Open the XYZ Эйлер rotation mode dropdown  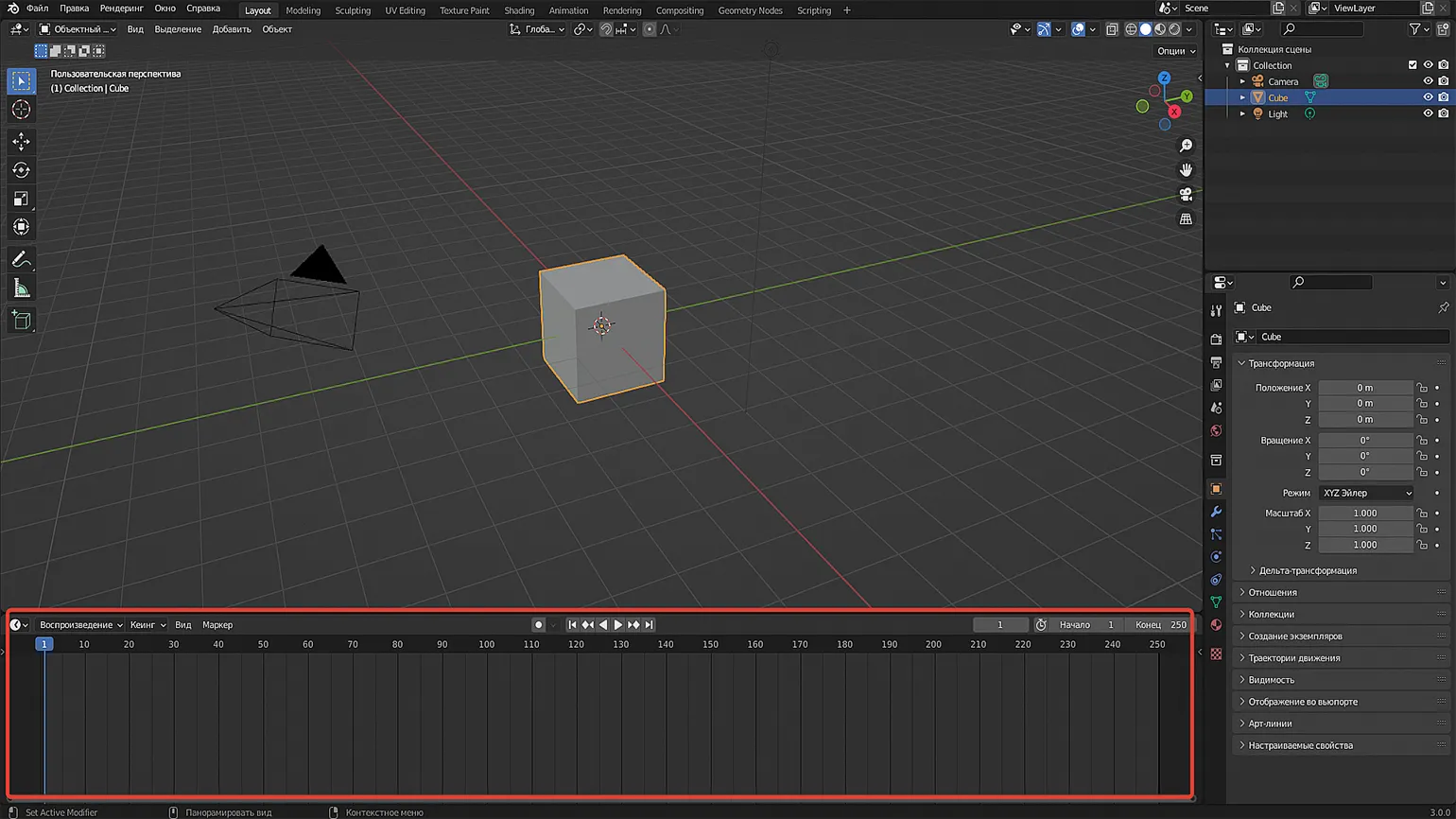click(1365, 493)
